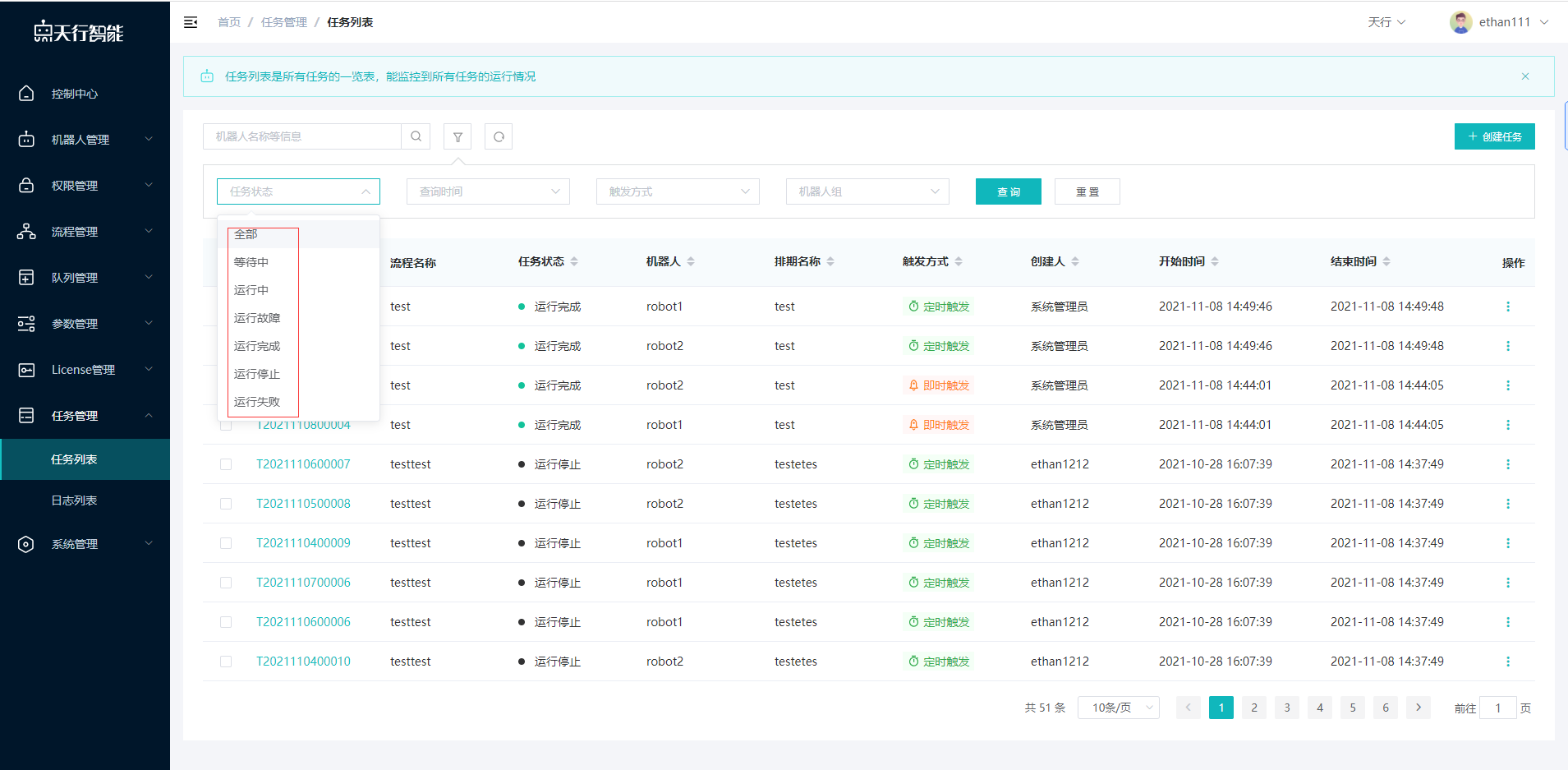Viewport: 1568px width, 770px height.
Task: Click the 重置 button
Action: click(x=1087, y=191)
